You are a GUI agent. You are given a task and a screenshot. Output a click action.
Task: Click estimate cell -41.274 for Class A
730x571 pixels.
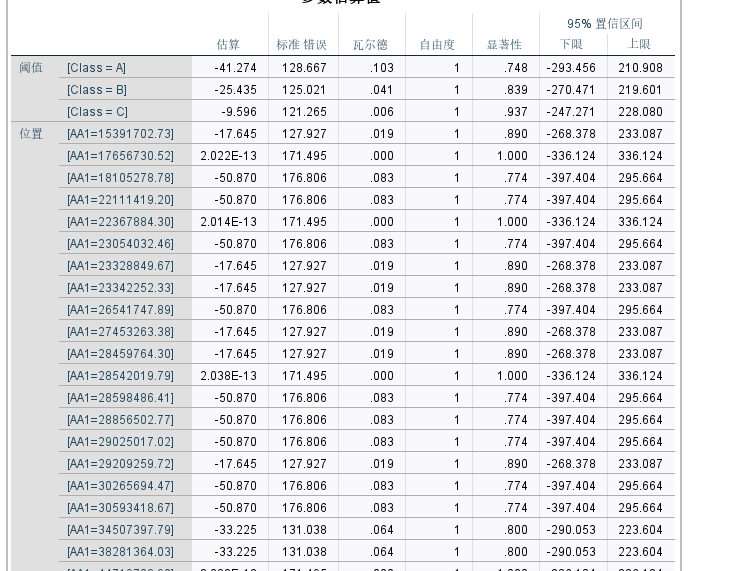coord(236,68)
